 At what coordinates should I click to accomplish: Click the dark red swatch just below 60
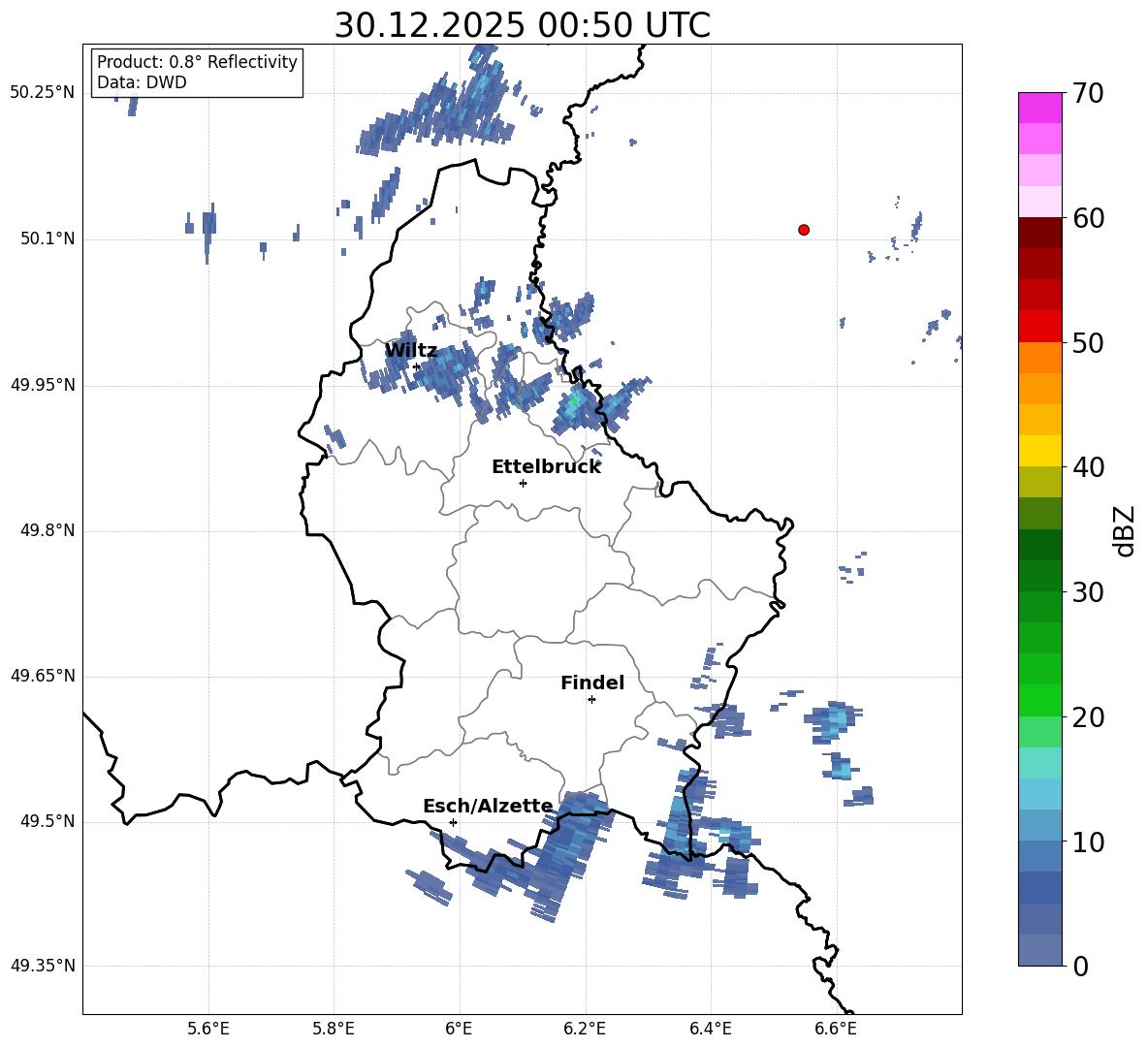pos(1040,233)
